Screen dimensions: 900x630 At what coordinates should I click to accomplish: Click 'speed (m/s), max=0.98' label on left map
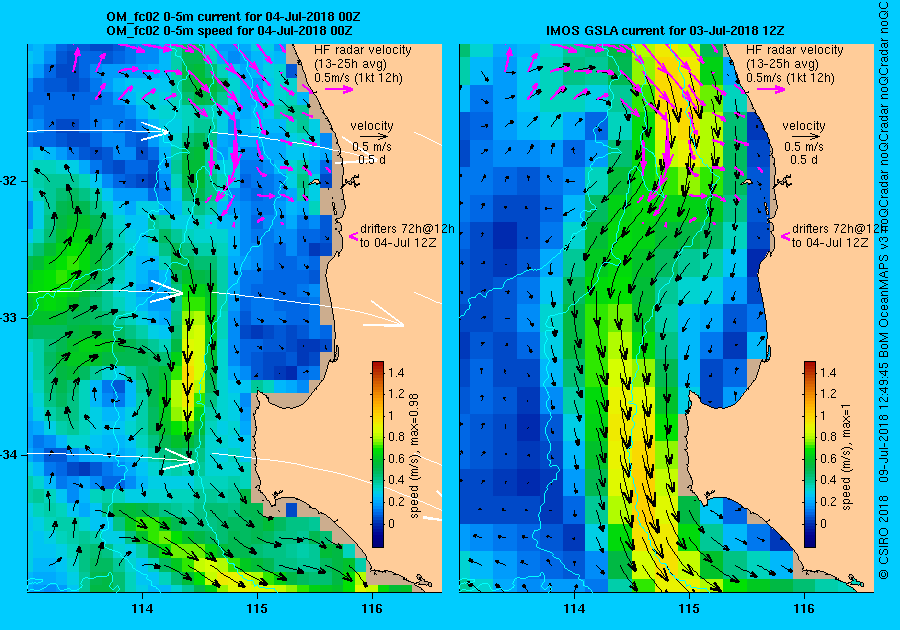pyautogui.click(x=414, y=456)
